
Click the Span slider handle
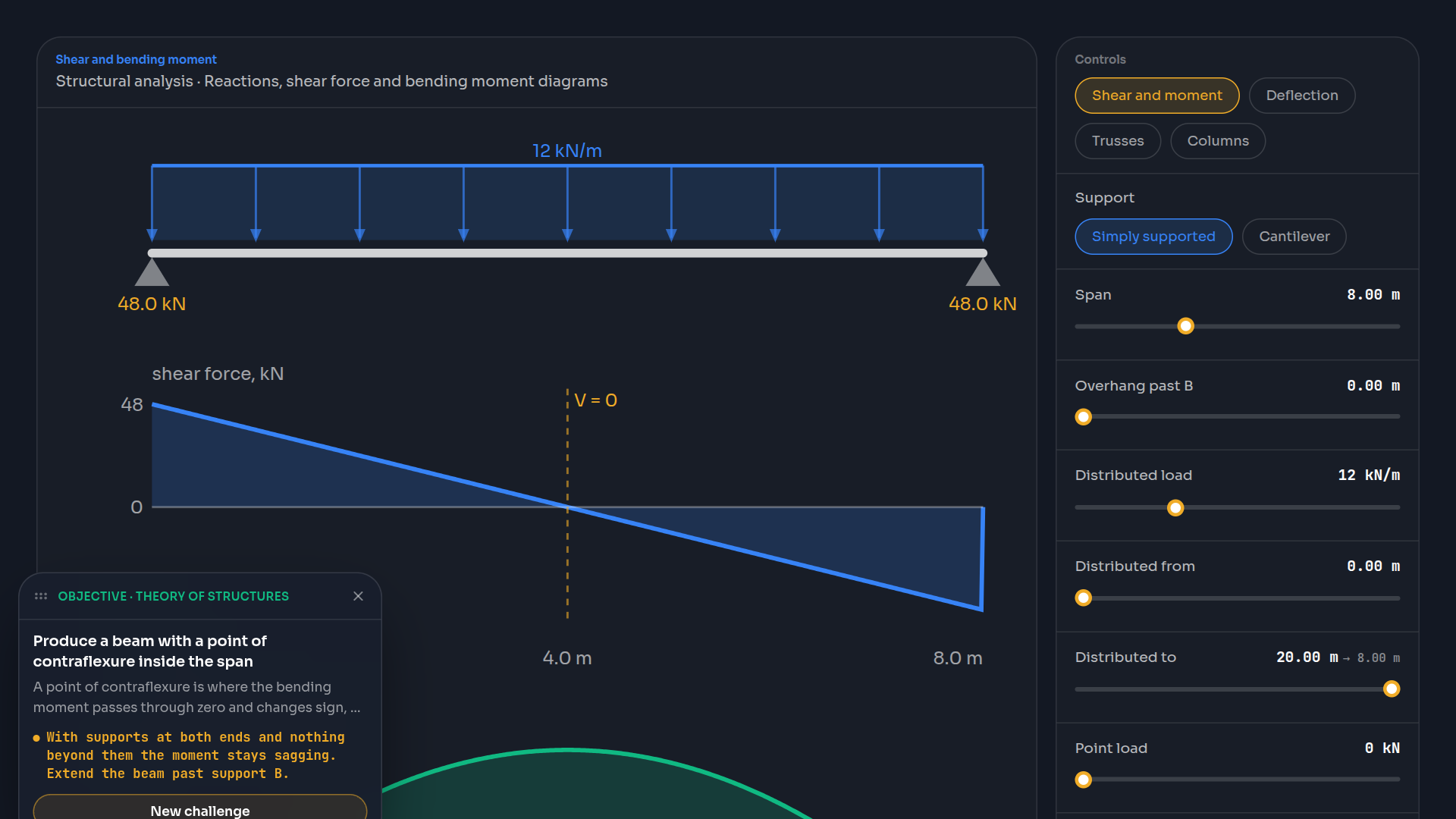point(1185,326)
